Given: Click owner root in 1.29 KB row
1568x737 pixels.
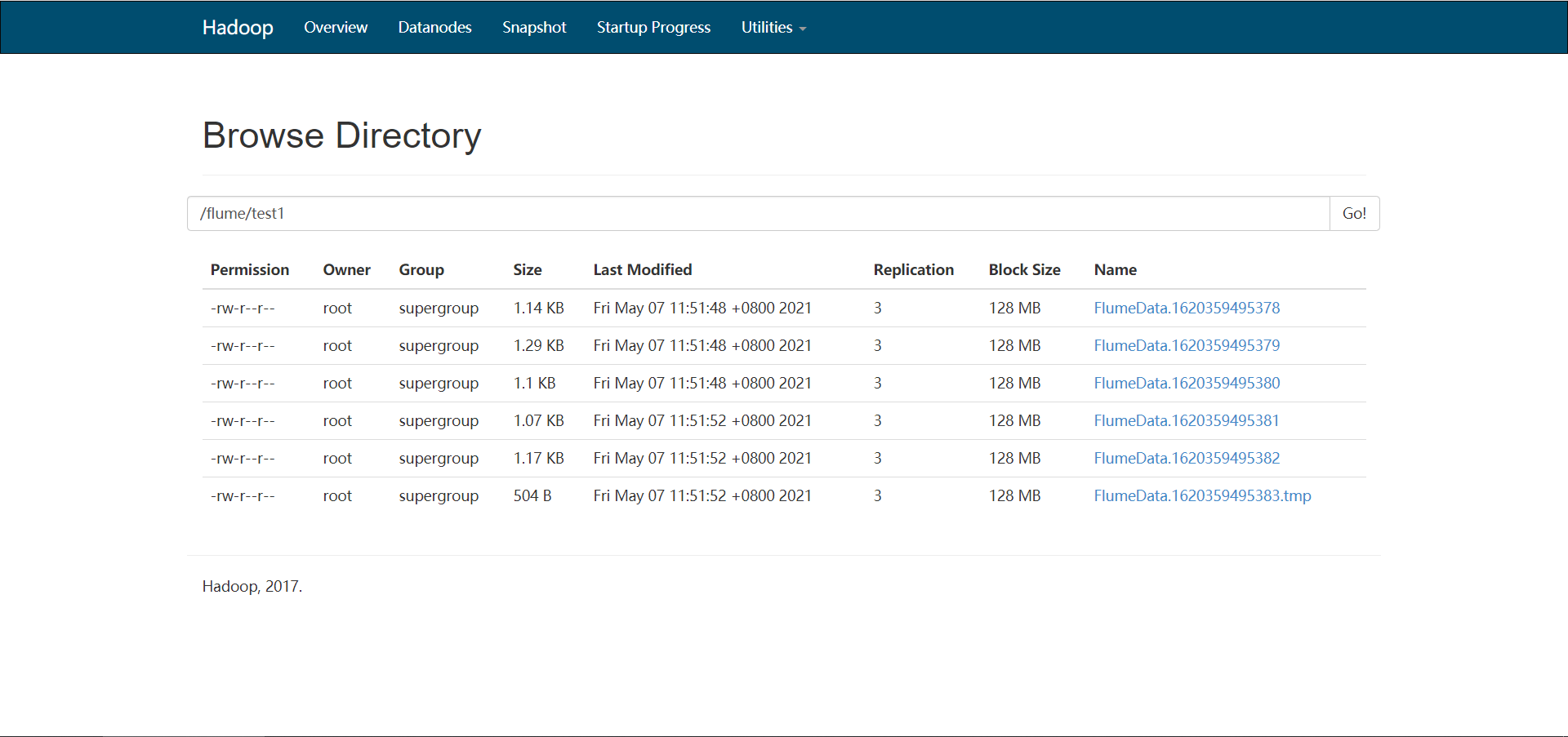Looking at the screenshot, I should point(337,345).
